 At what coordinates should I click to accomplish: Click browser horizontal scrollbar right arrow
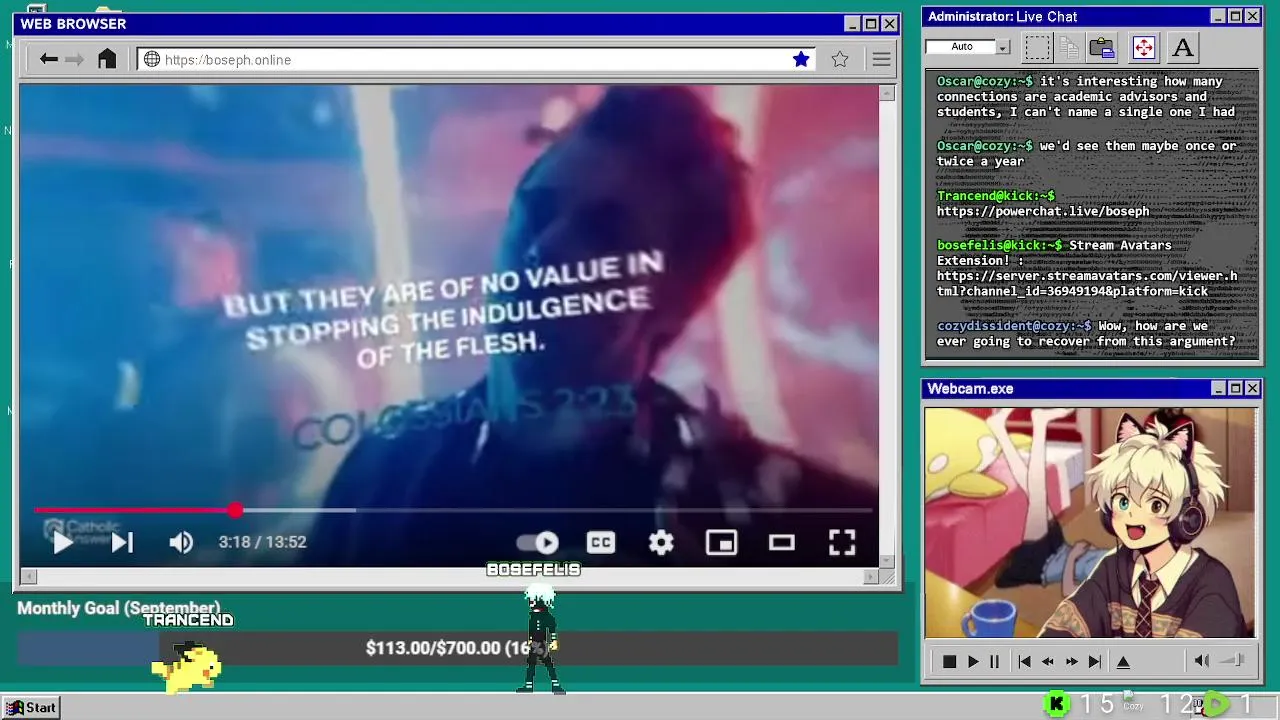tap(870, 576)
